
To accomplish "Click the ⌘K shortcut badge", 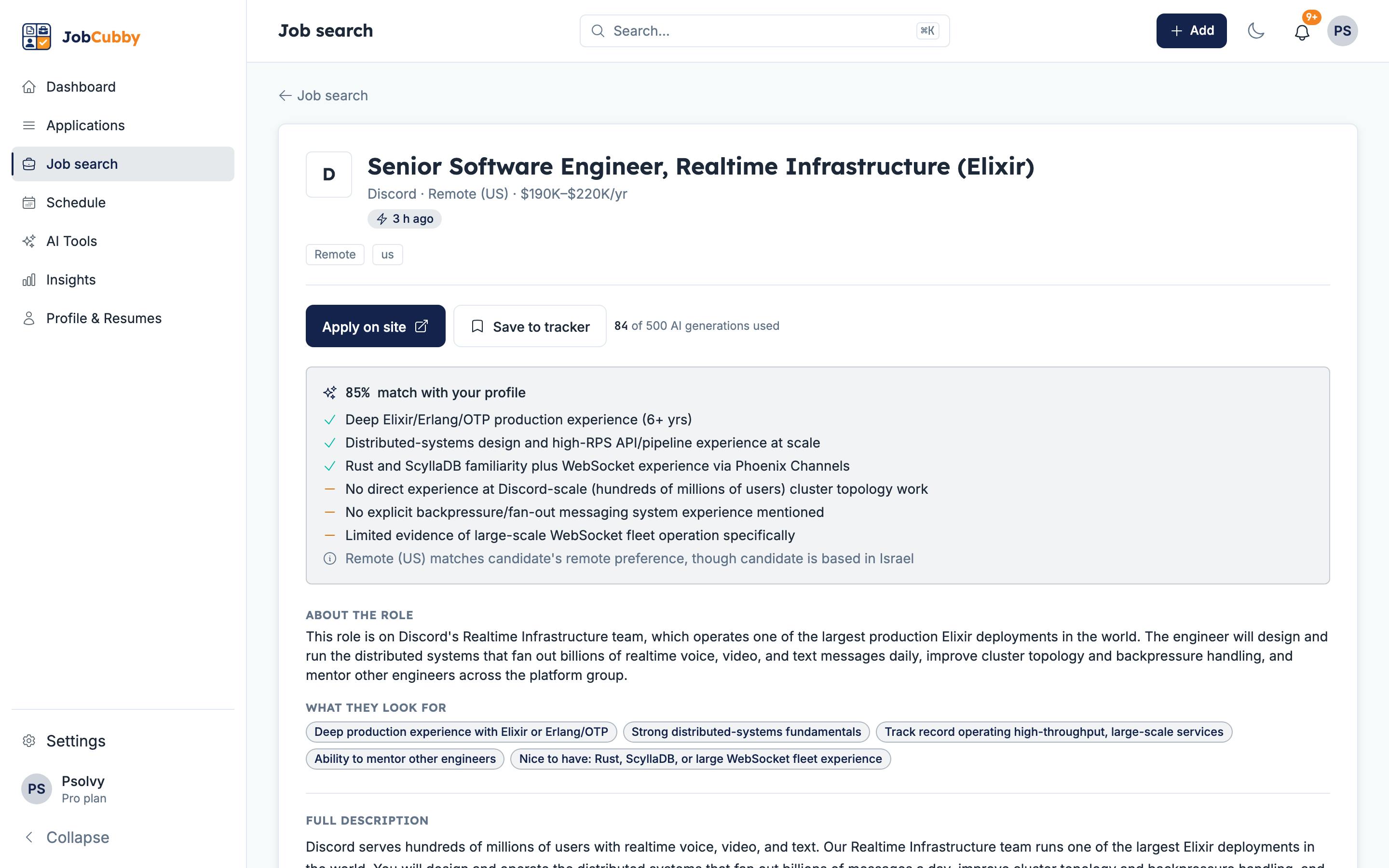I will click(927, 31).
